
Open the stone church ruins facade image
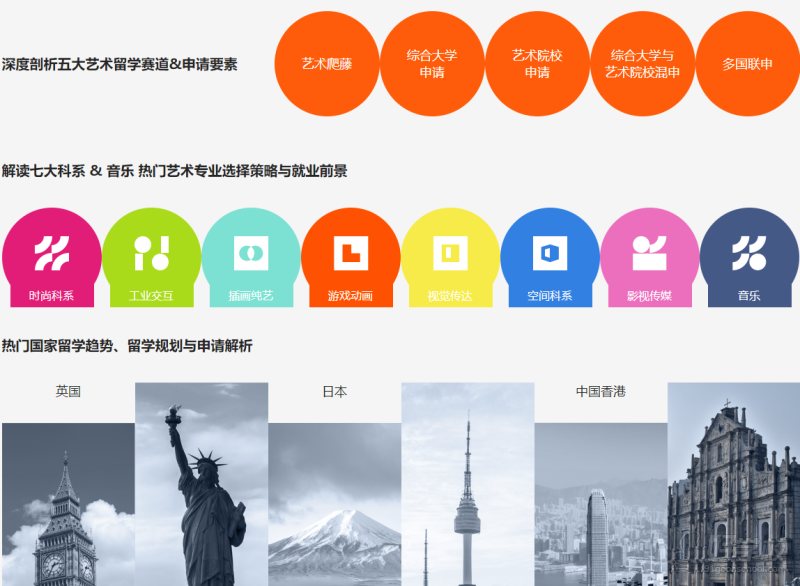pos(733,484)
